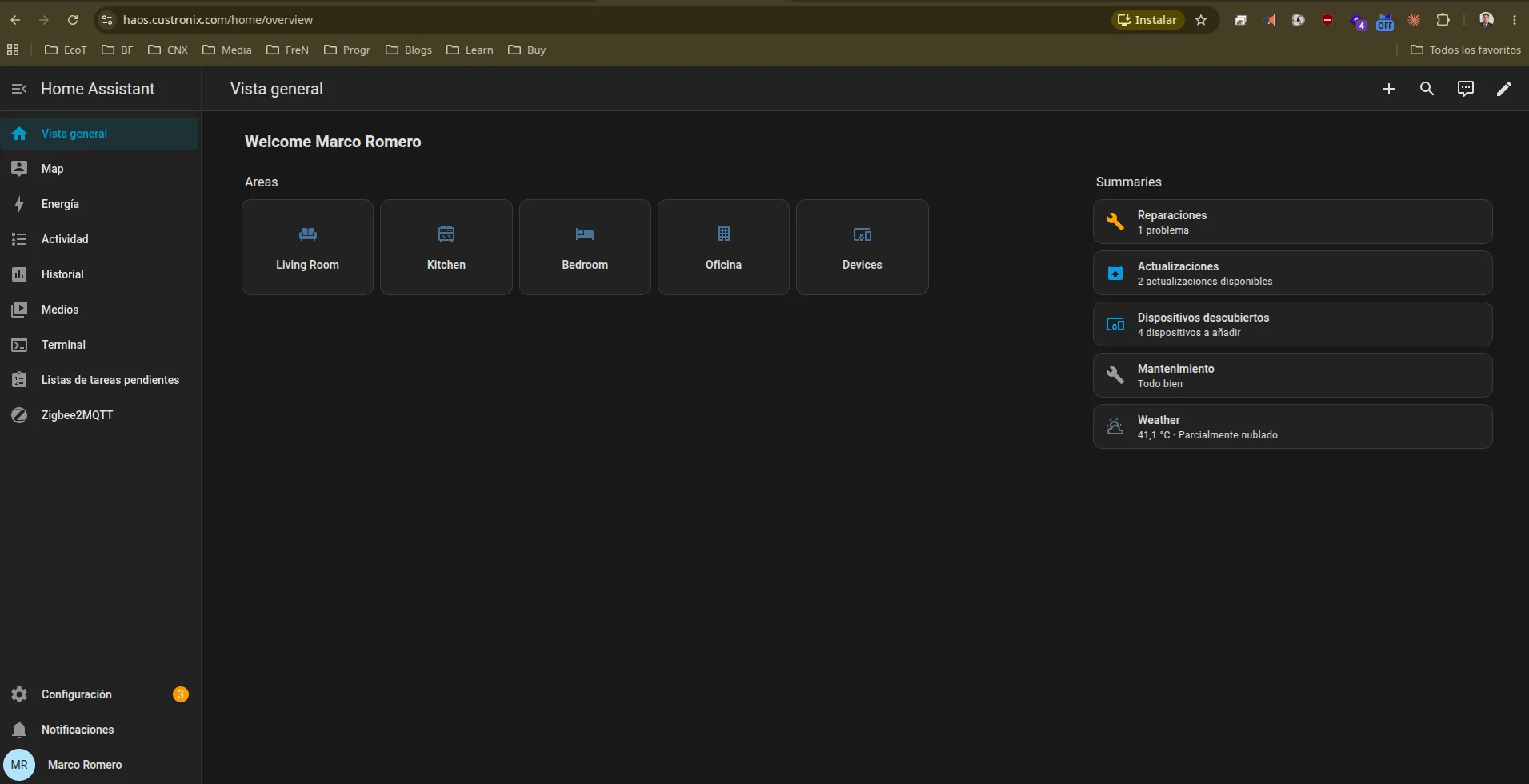Click the orange notification badge 3
This screenshot has width=1529, height=784.
click(x=181, y=694)
